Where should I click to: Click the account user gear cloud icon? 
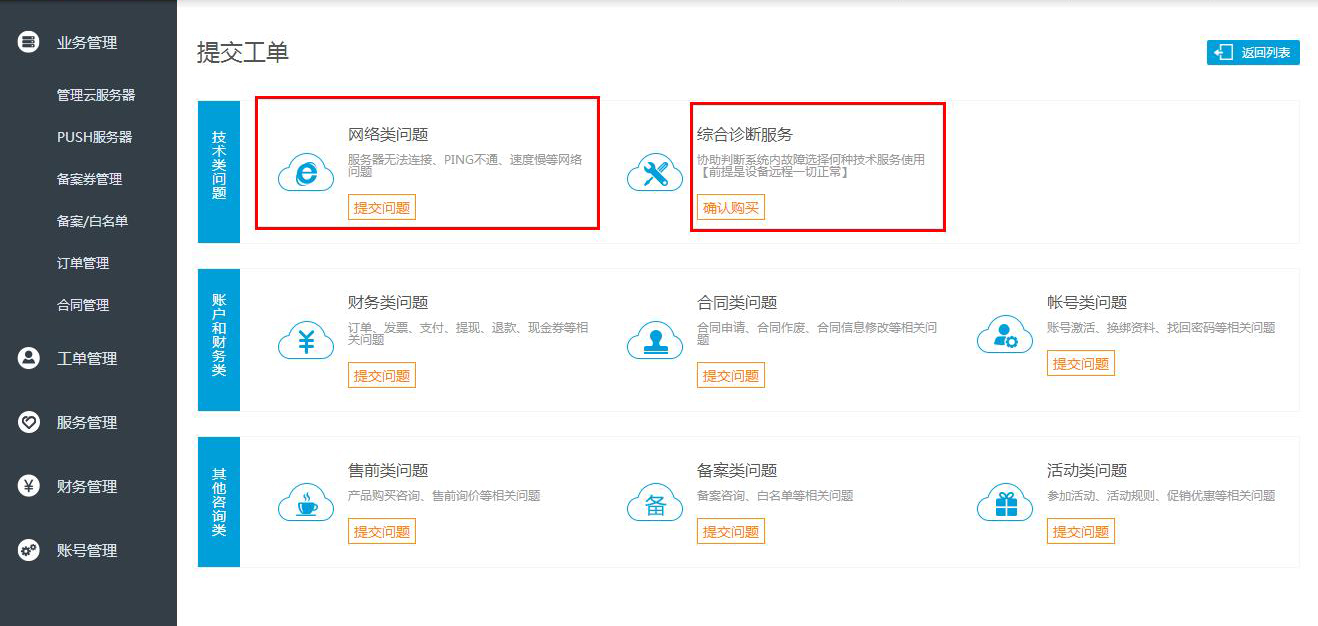point(1005,336)
